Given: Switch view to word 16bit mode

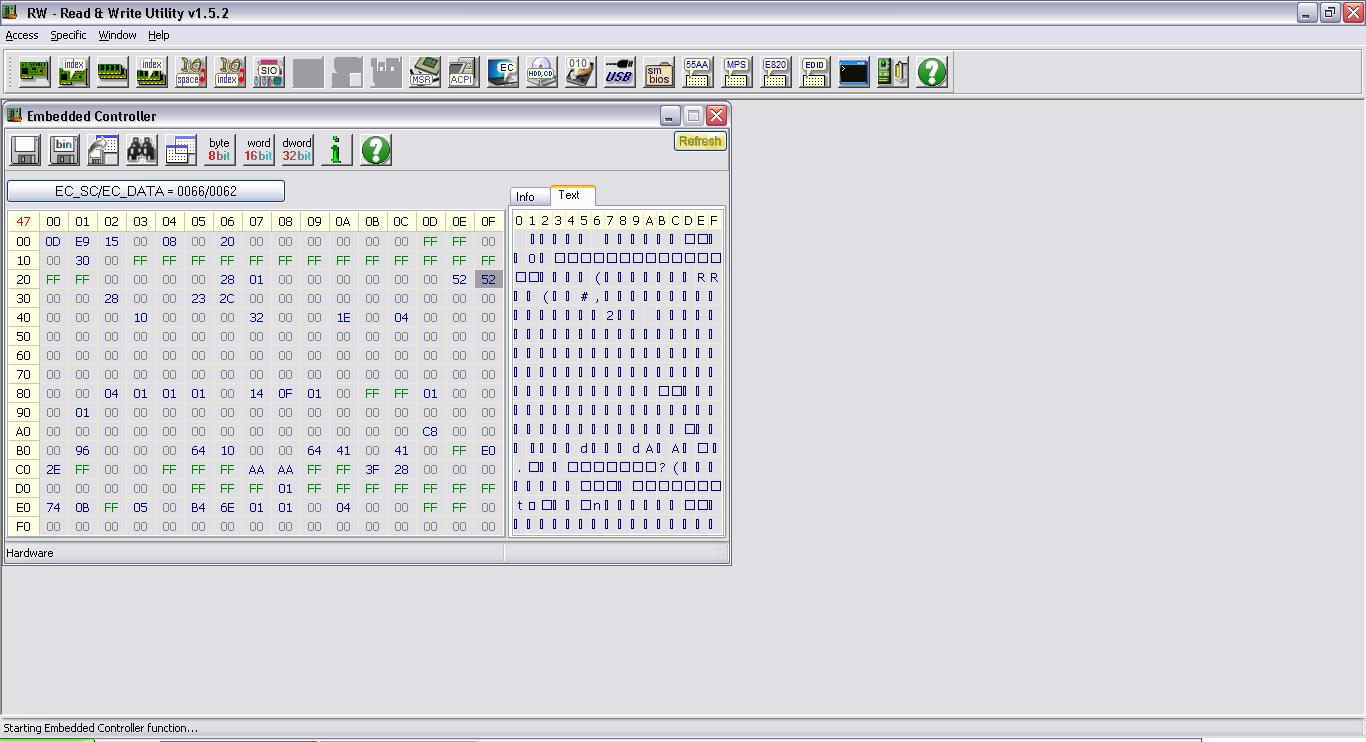Looking at the screenshot, I should pyautogui.click(x=258, y=150).
